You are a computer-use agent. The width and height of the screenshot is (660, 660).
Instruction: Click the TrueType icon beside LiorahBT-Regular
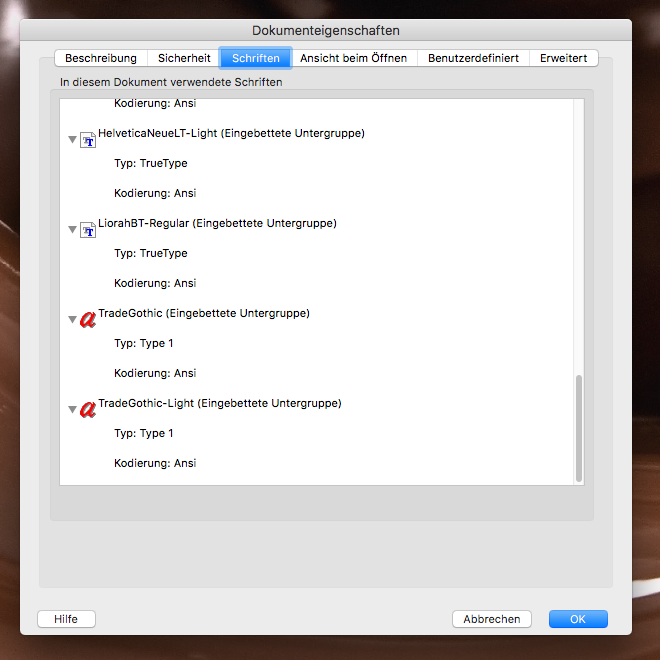pos(88,230)
